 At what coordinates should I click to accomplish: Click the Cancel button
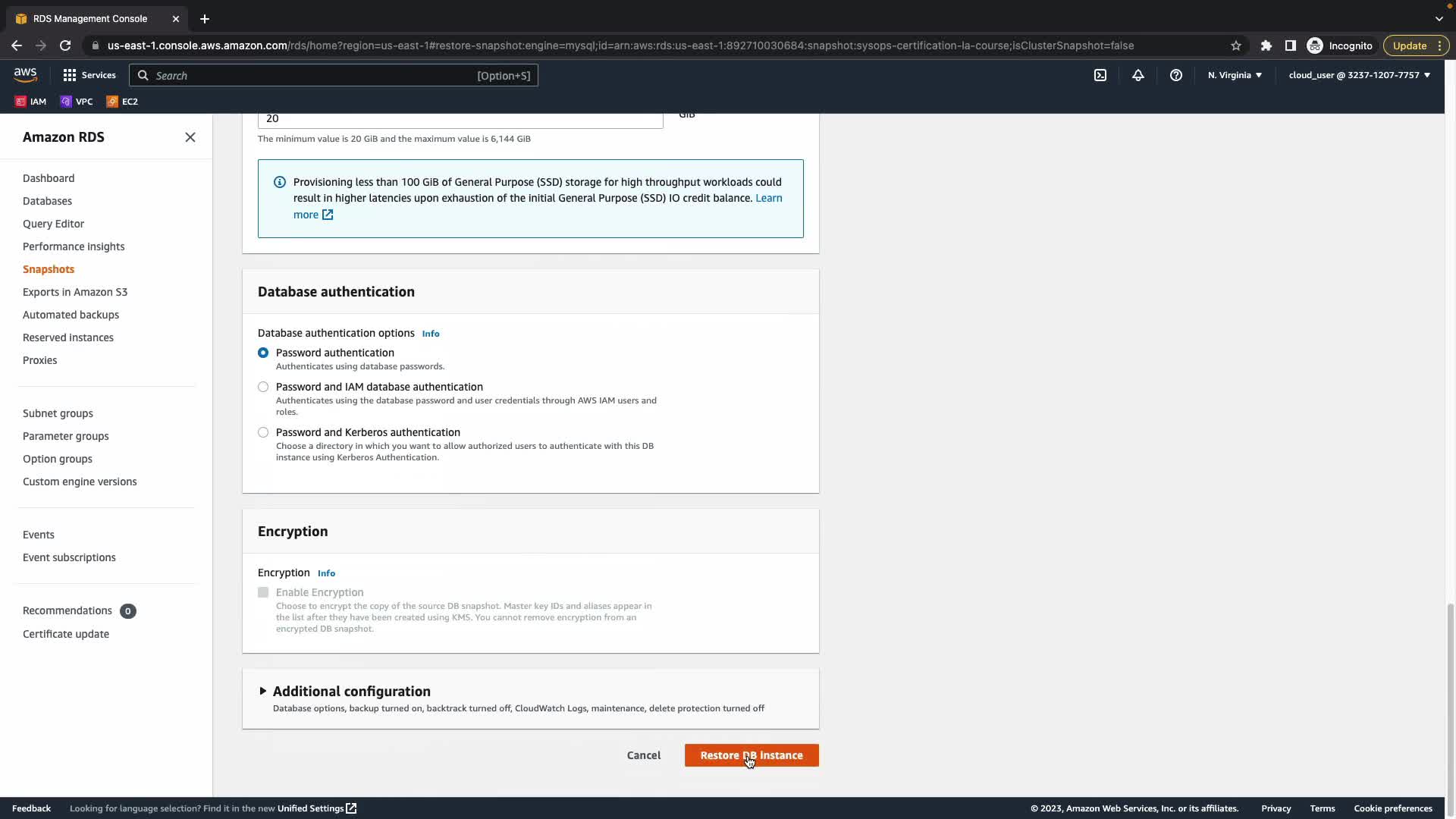(644, 755)
